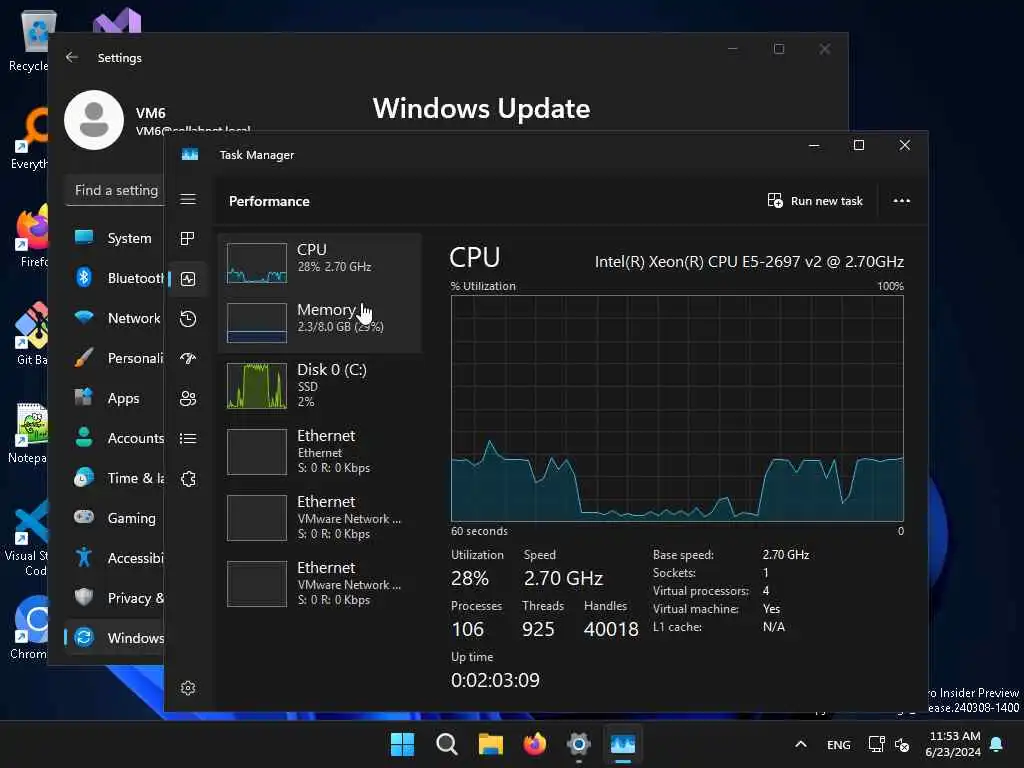The height and width of the screenshot is (768, 1024).
Task: Open Accessibility in Settings sidebar
Action: (115, 558)
